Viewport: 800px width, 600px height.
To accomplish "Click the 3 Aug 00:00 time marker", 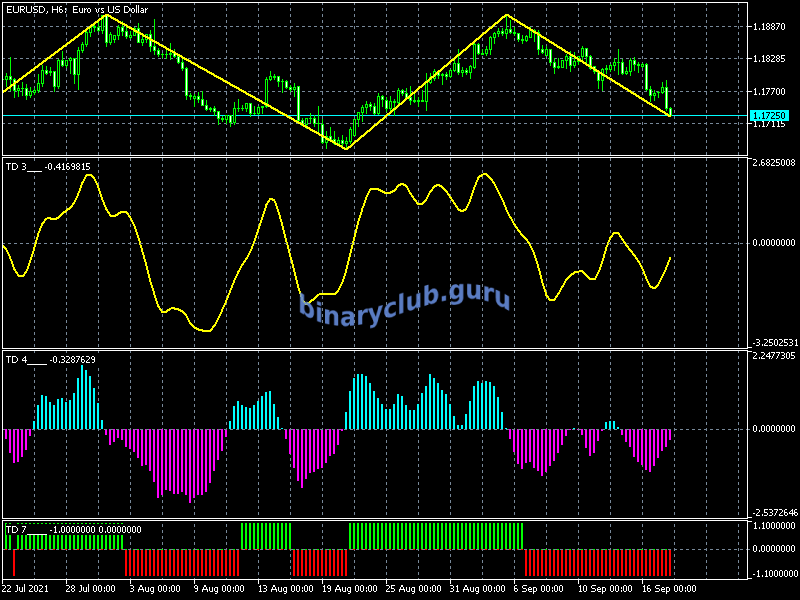I will 153,588.
